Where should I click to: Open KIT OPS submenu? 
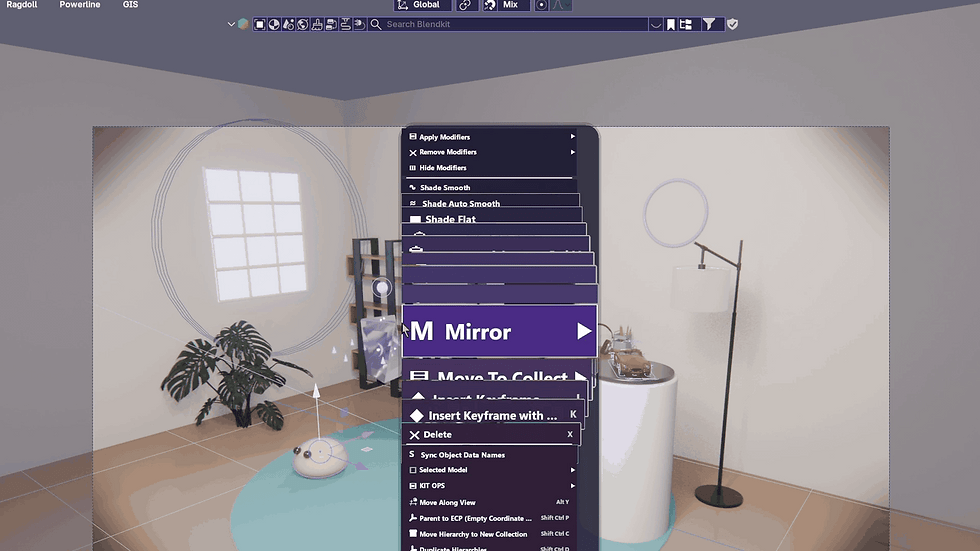(x=491, y=485)
